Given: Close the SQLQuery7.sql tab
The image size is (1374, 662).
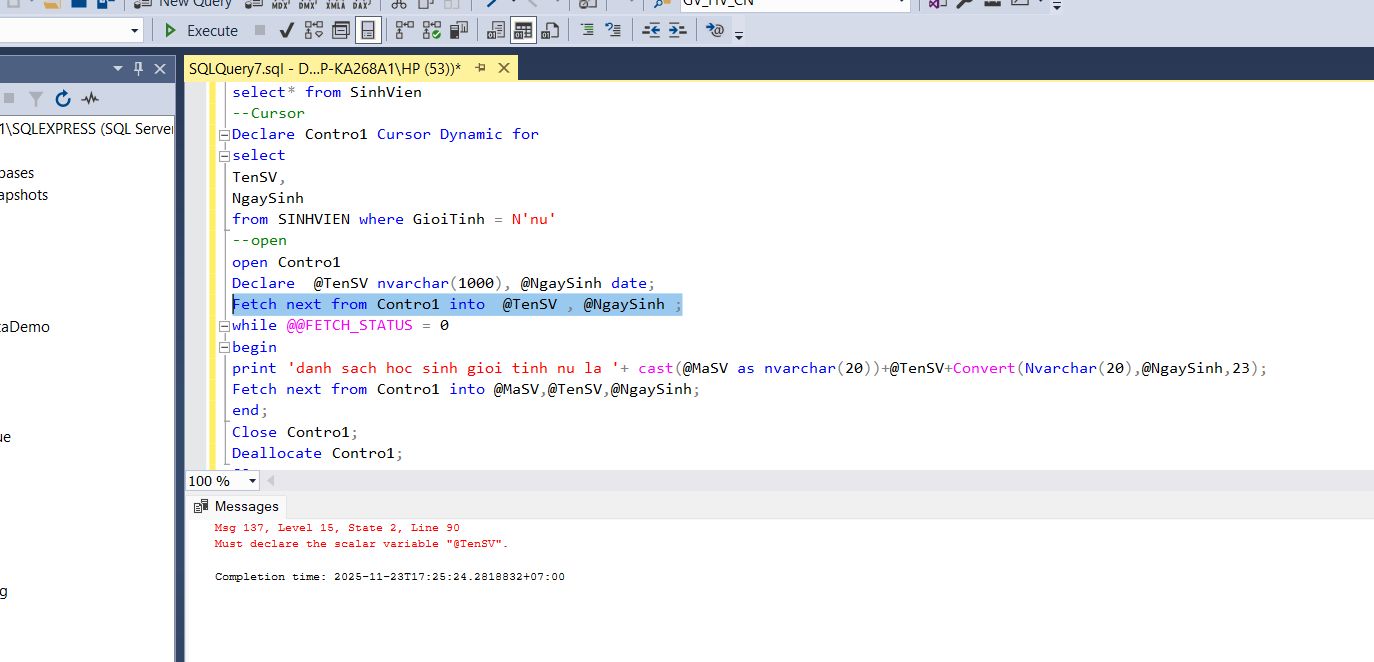Looking at the screenshot, I should (x=504, y=68).
